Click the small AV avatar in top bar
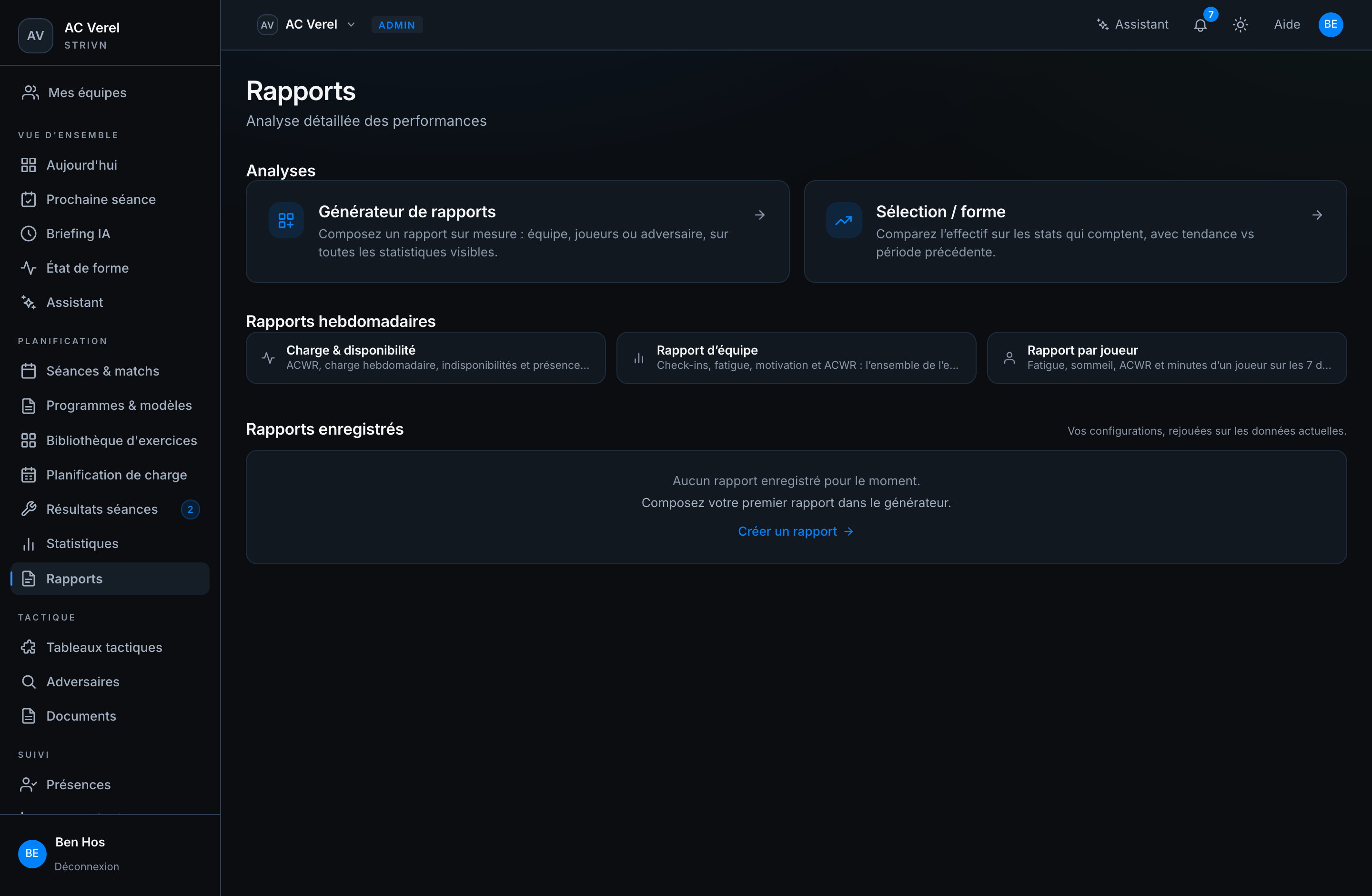 click(x=267, y=25)
